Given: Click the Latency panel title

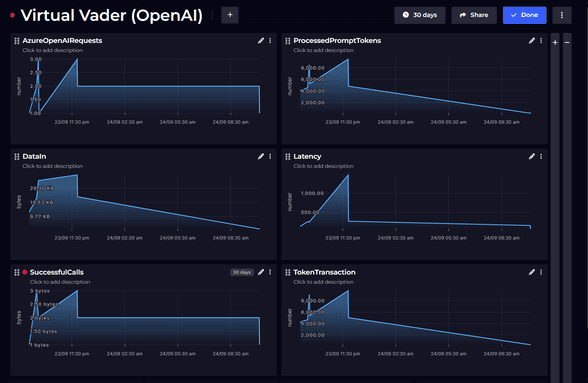Looking at the screenshot, I should 308,156.
